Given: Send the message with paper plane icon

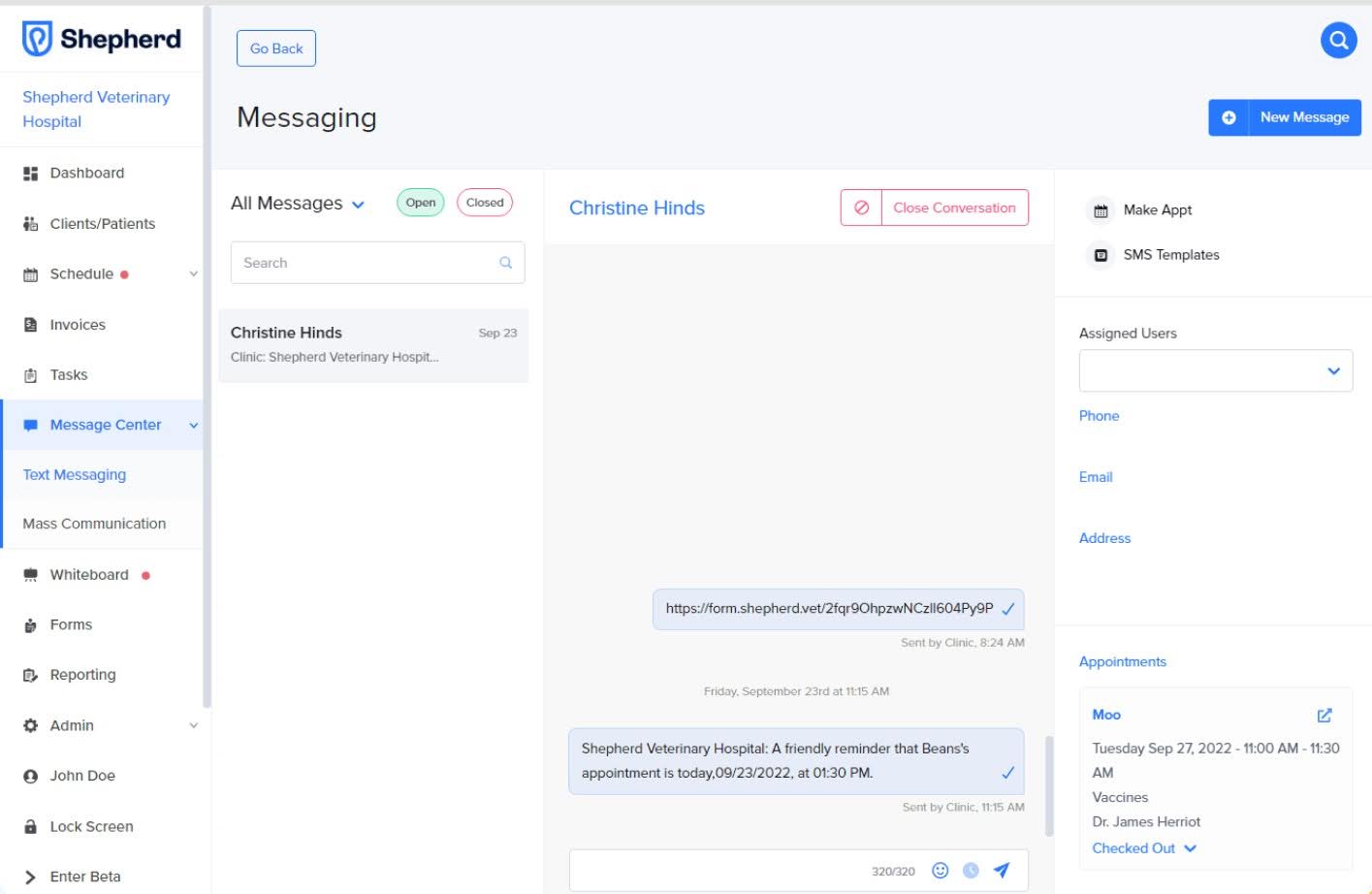Looking at the screenshot, I should (x=1002, y=871).
